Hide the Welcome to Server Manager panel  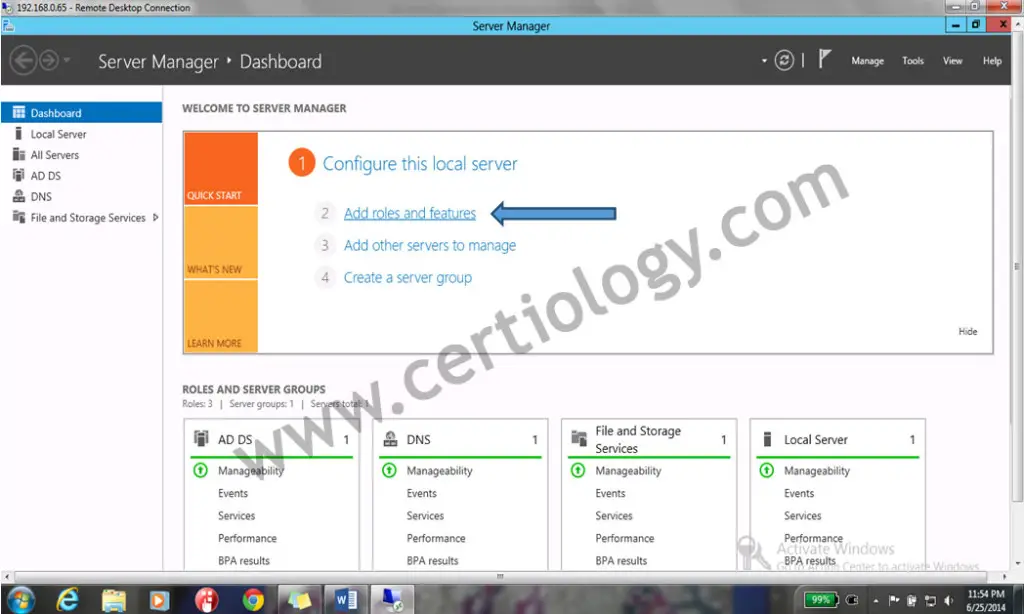click(x=966, y=331)
